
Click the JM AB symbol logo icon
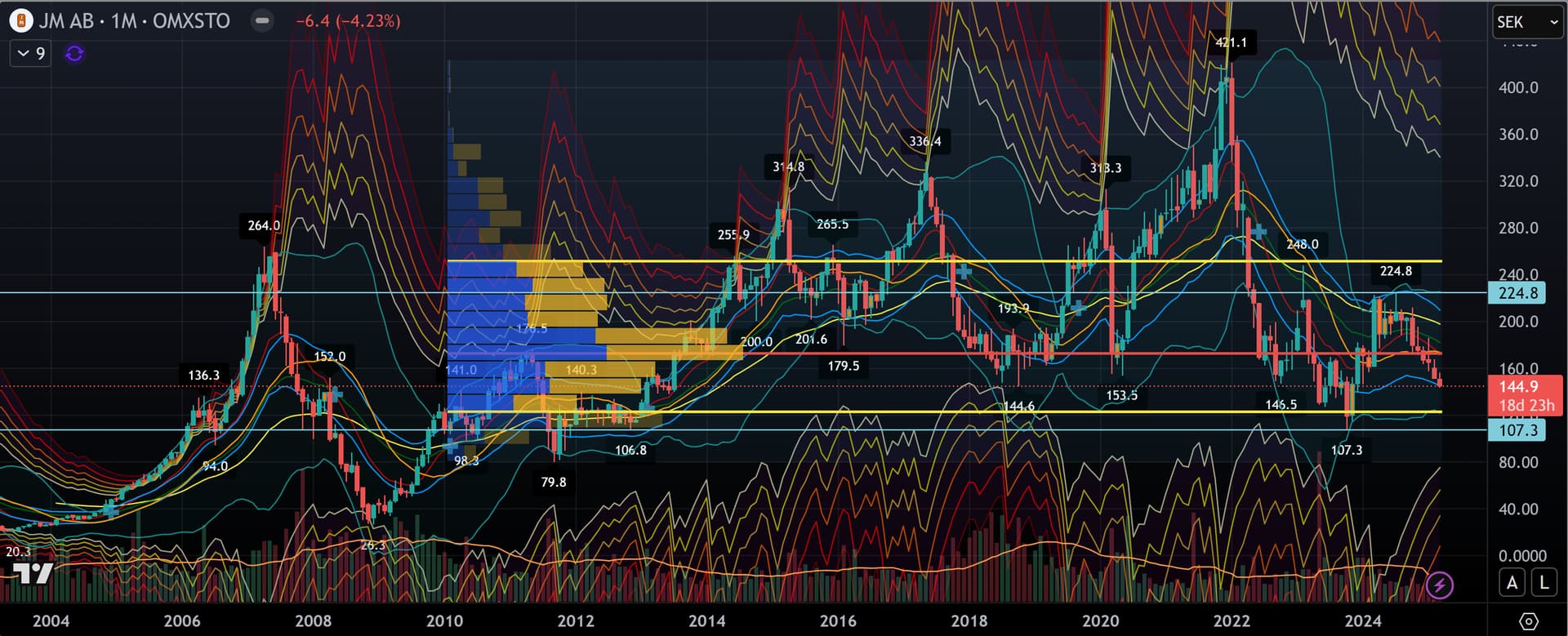(x=21, y=21)
